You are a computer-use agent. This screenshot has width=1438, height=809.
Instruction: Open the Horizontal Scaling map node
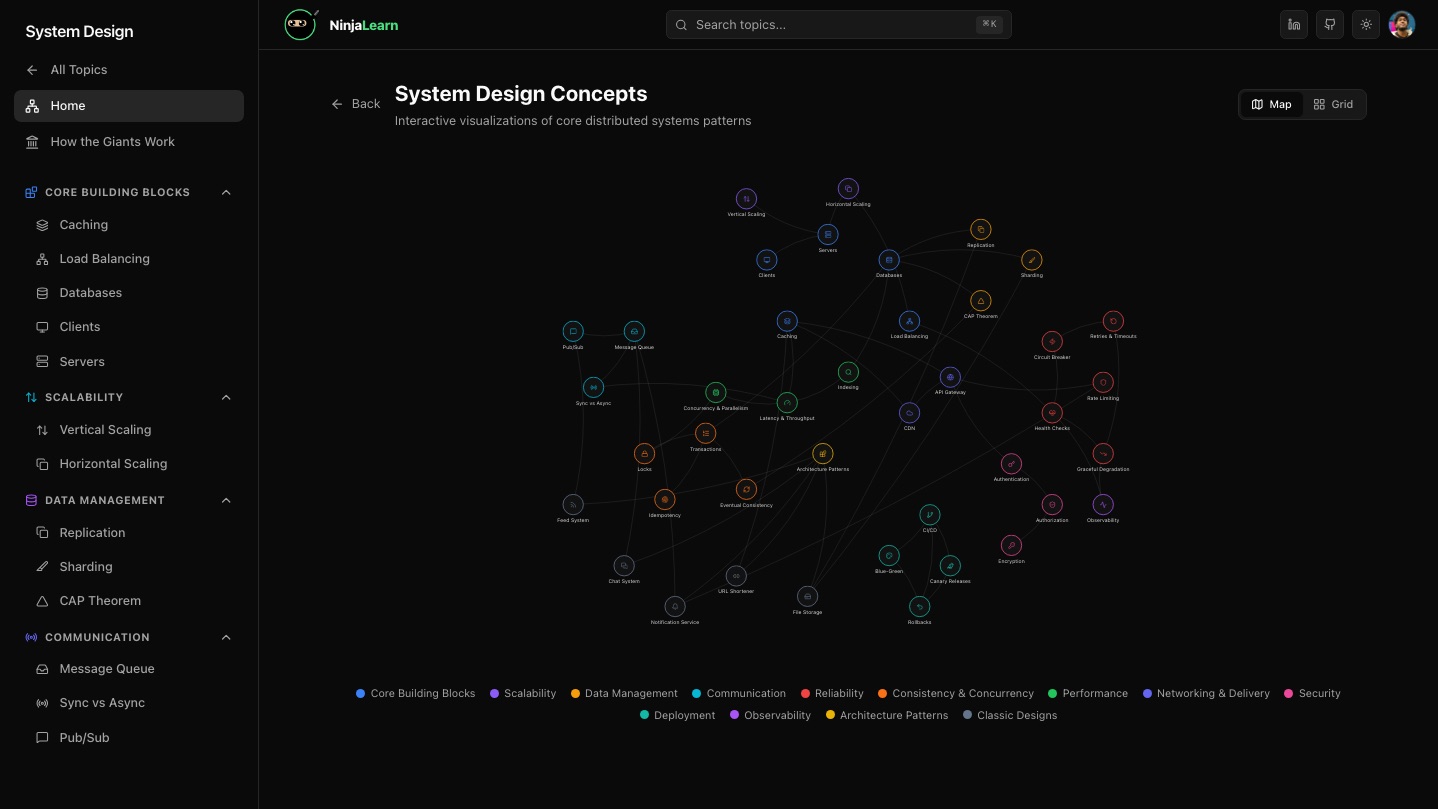848,189
